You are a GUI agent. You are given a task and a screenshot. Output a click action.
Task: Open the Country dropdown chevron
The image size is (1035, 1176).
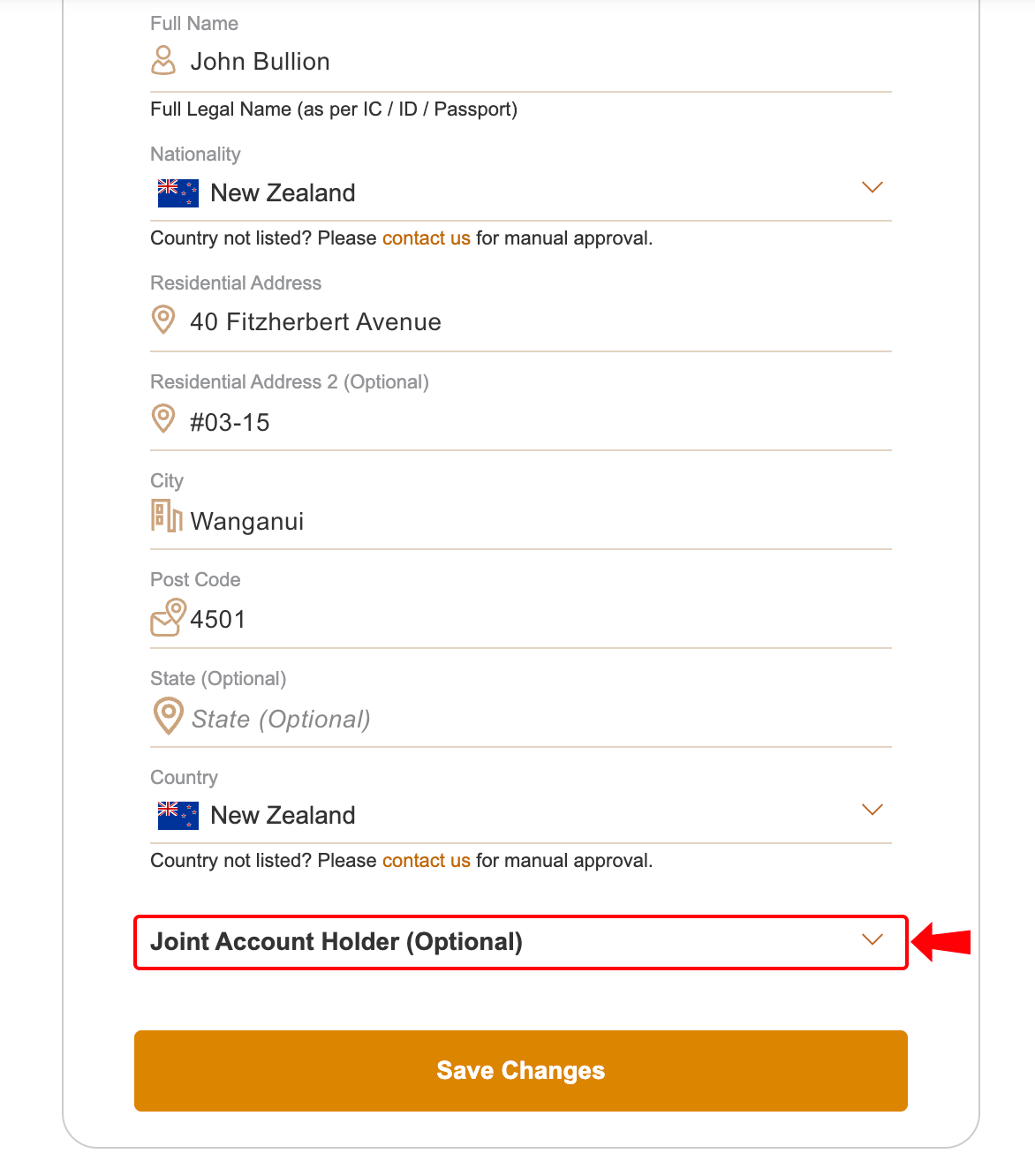pos(872,810)
